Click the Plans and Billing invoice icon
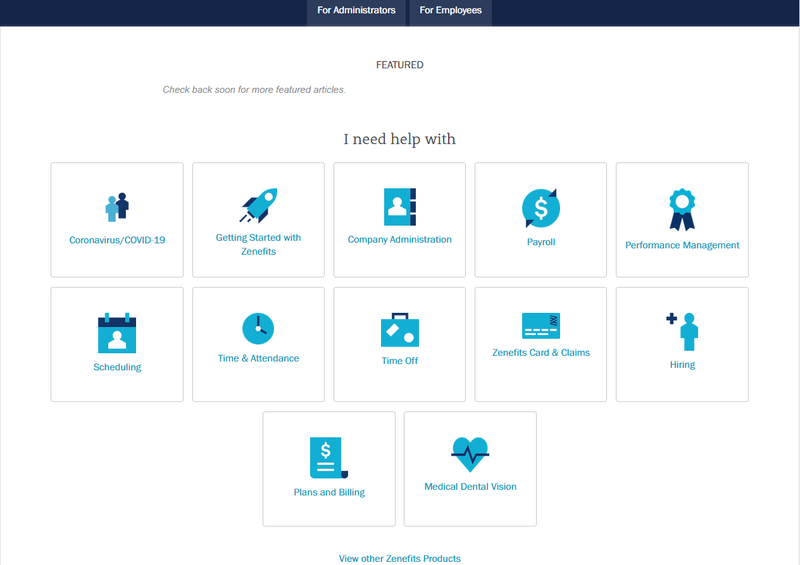 pyautogui.click(x=329, y=458)
